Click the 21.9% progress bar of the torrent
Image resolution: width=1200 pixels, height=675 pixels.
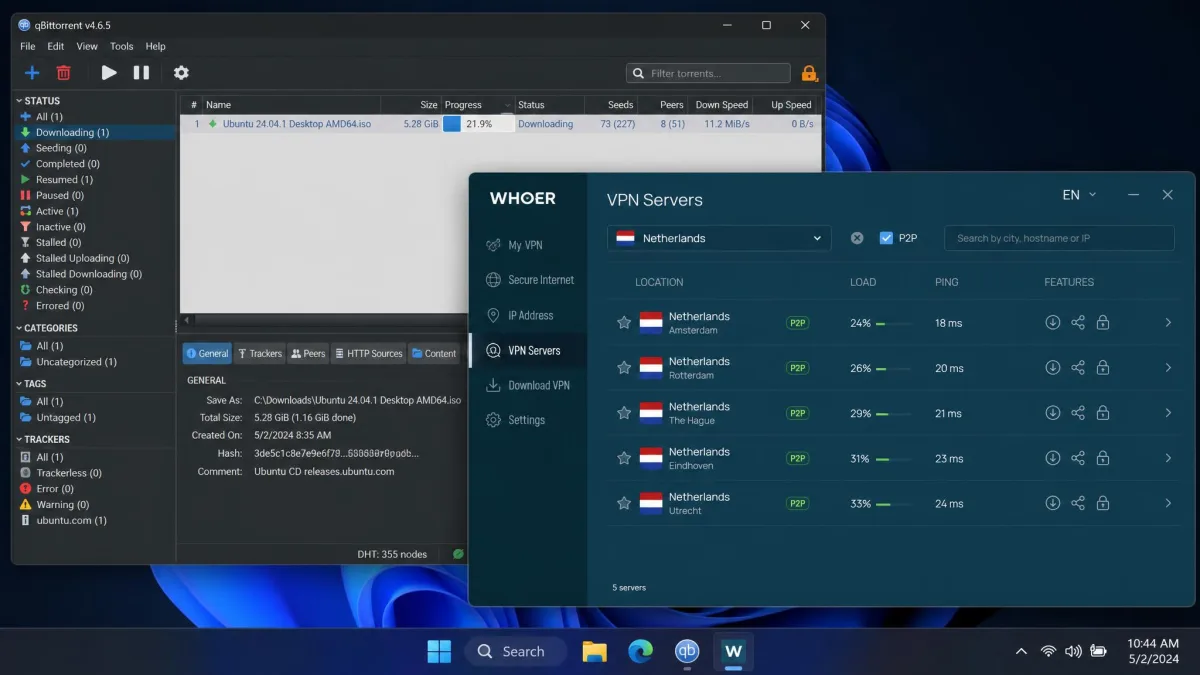(x=478, y=124)
